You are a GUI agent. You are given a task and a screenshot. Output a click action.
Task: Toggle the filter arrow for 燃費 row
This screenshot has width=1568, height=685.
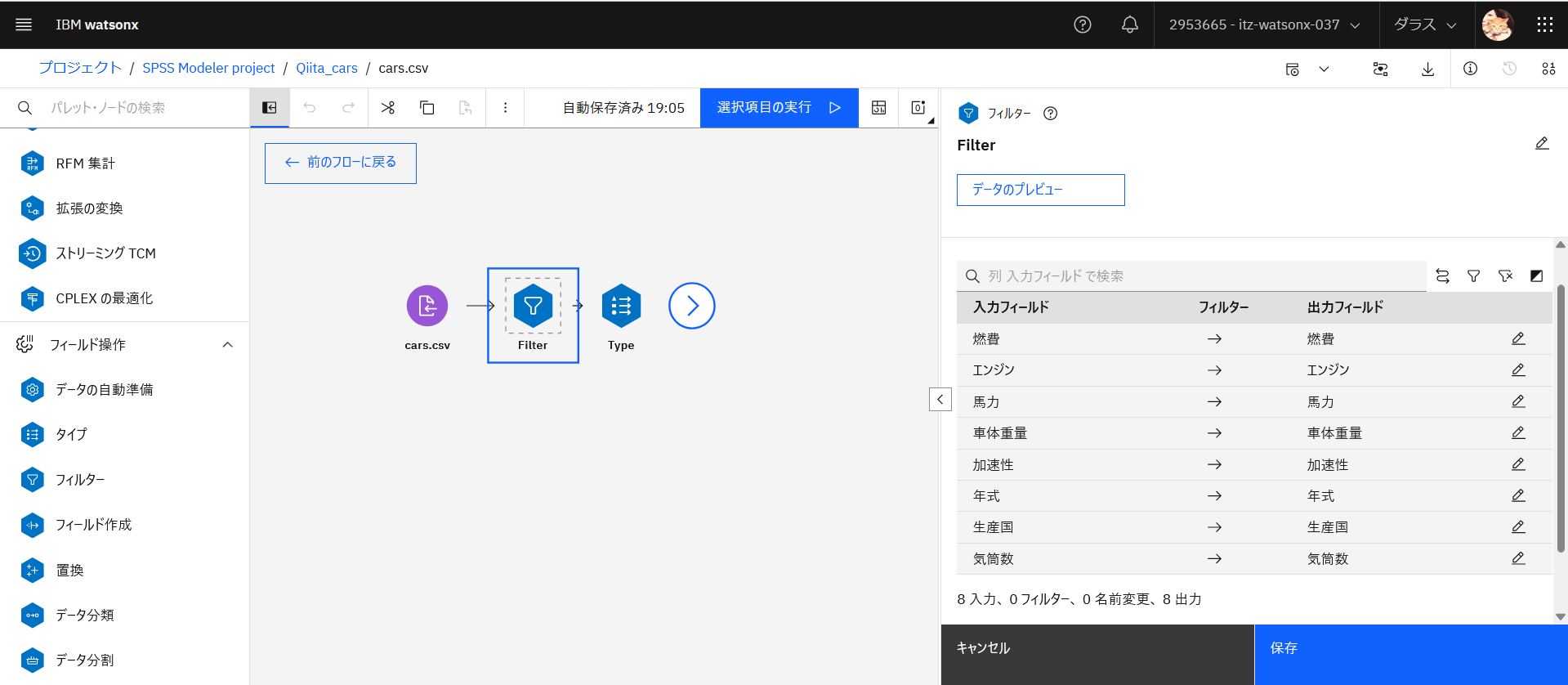pos(1215,338)
